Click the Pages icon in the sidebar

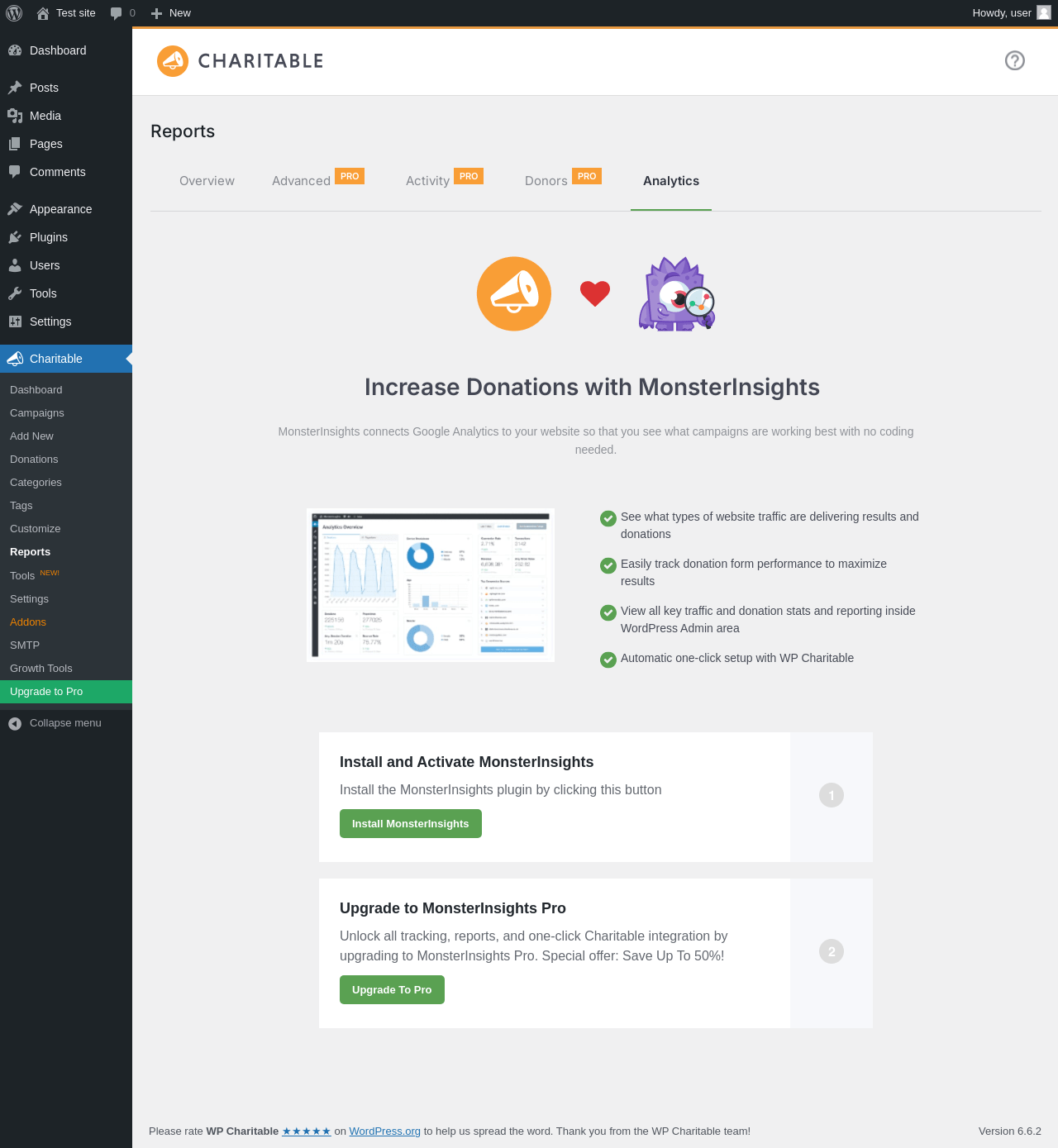click(x=15, y=144)
